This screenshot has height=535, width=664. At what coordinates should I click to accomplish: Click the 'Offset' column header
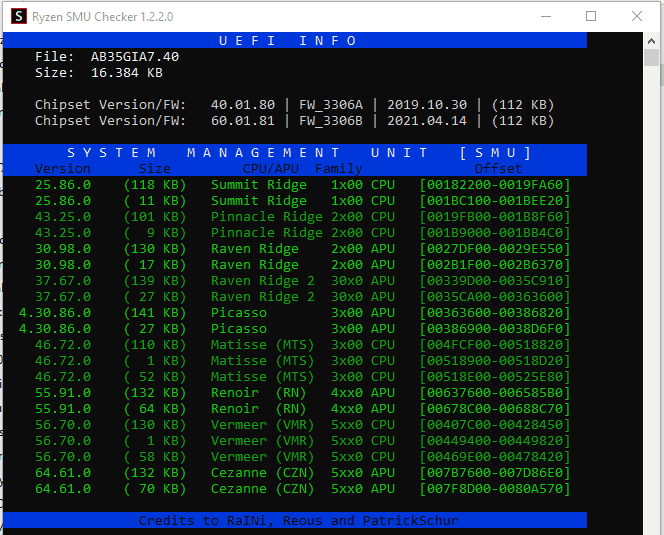(498, 169)
